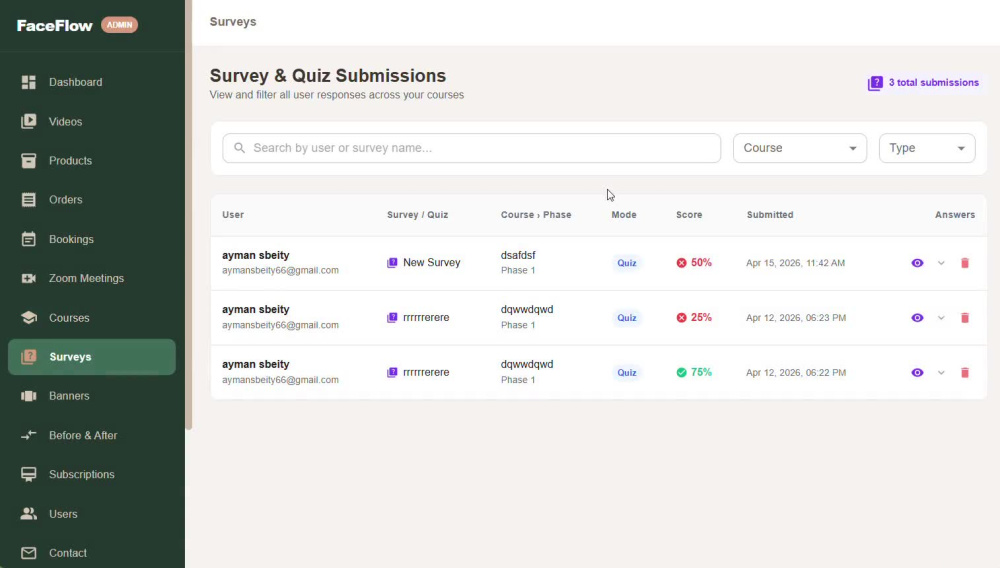Viewport: 1000px width, 568px height.
Task: Delete the Apr 15 11:42 AM submission
Action: pos(965,263)
